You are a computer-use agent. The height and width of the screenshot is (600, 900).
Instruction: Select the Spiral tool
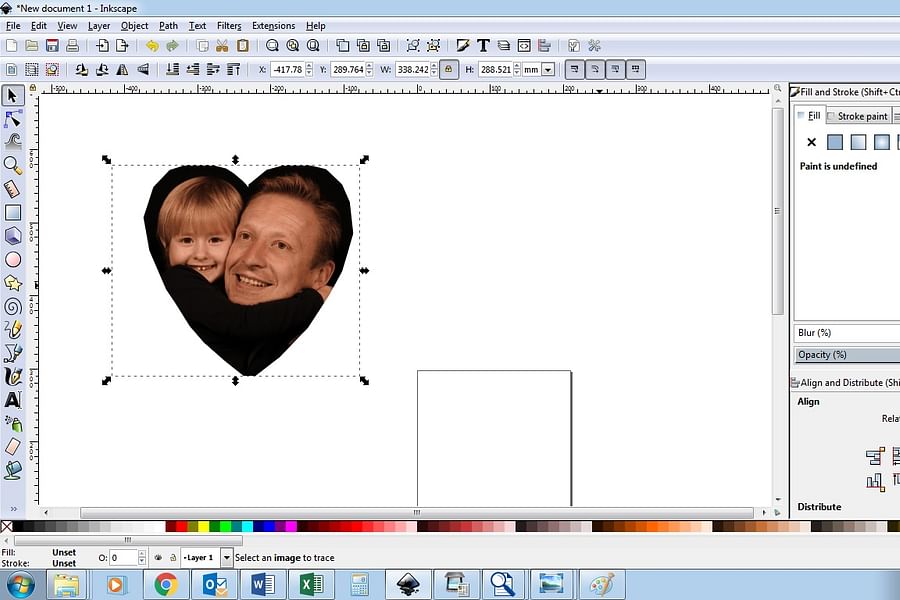point(12,306)
